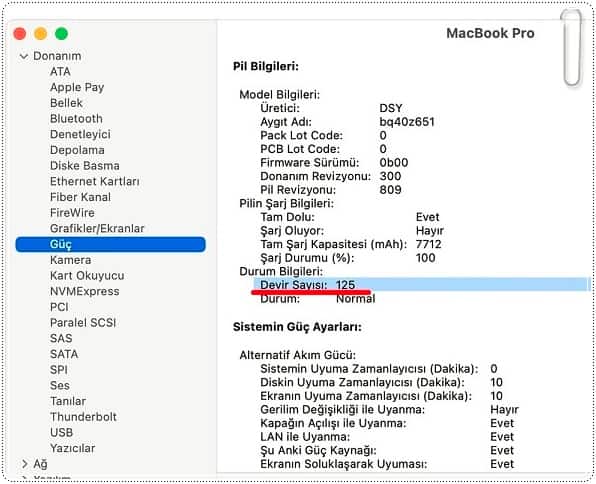Open Kart Okuyucu entry

[87, 276]
